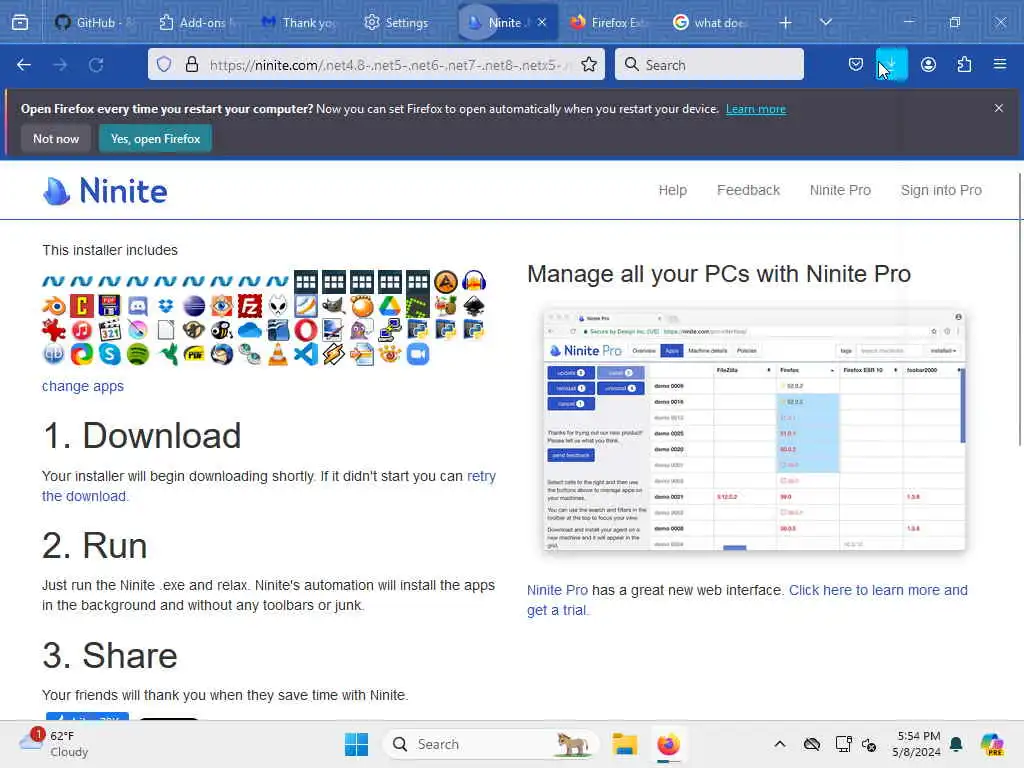
Task: Click the HandBrake pineapple icon
Action: pos(446,306)
